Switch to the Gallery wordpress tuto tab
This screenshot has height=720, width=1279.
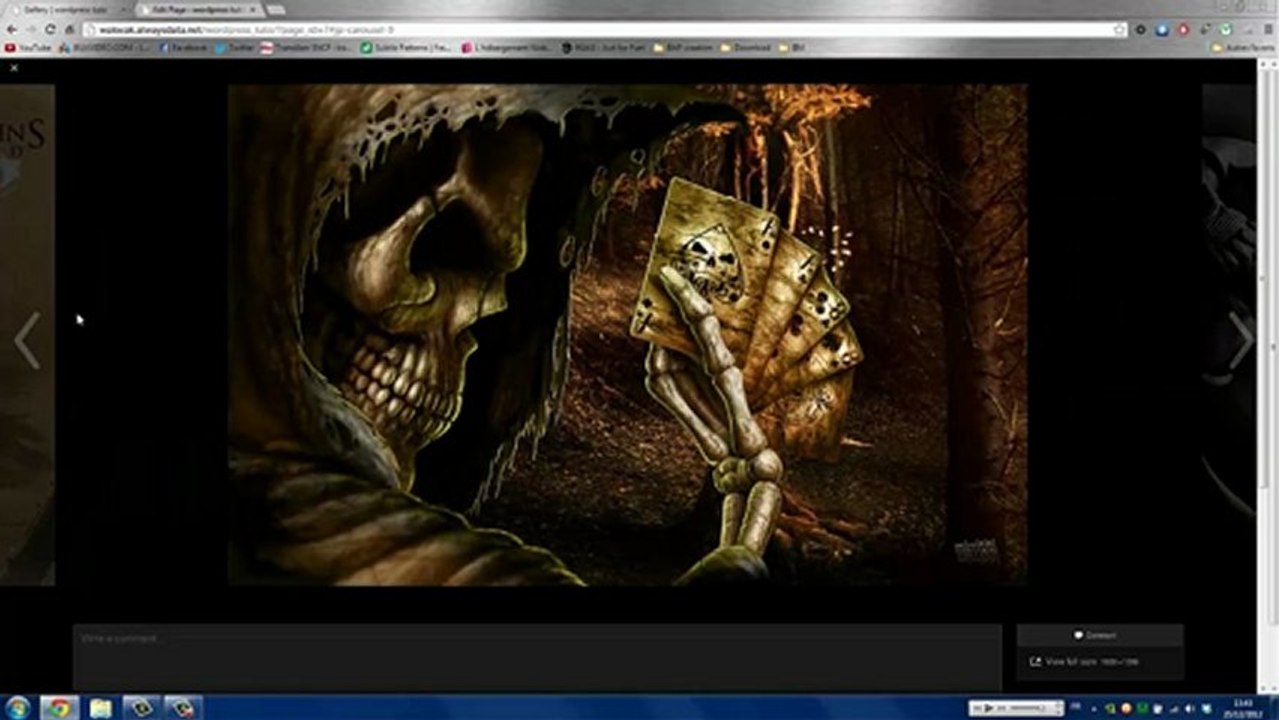(66, 8)
